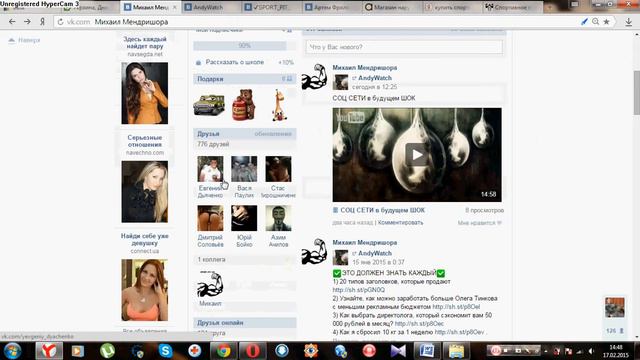Open link after 'сбросил 10 кг за 1 неделю'

pyautogui.click(x=459, y=332)
